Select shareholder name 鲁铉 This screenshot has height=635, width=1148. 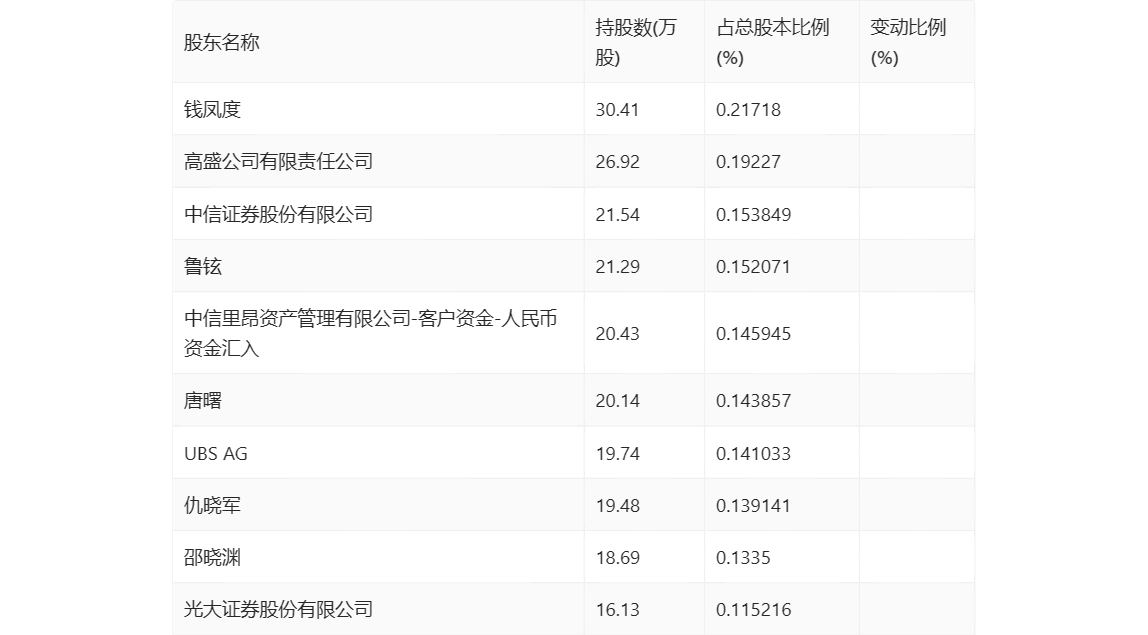point(203,267)
